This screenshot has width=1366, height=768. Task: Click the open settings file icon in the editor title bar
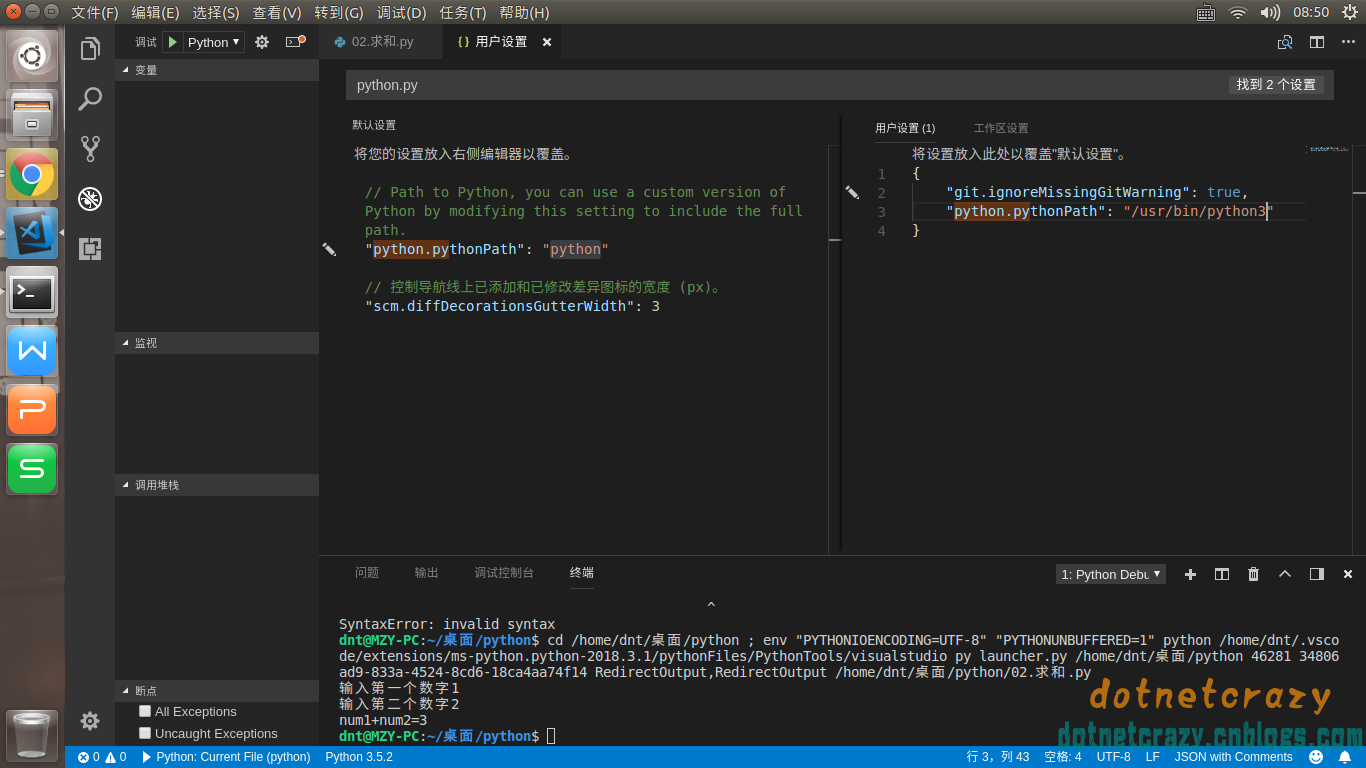point(1285,42)
